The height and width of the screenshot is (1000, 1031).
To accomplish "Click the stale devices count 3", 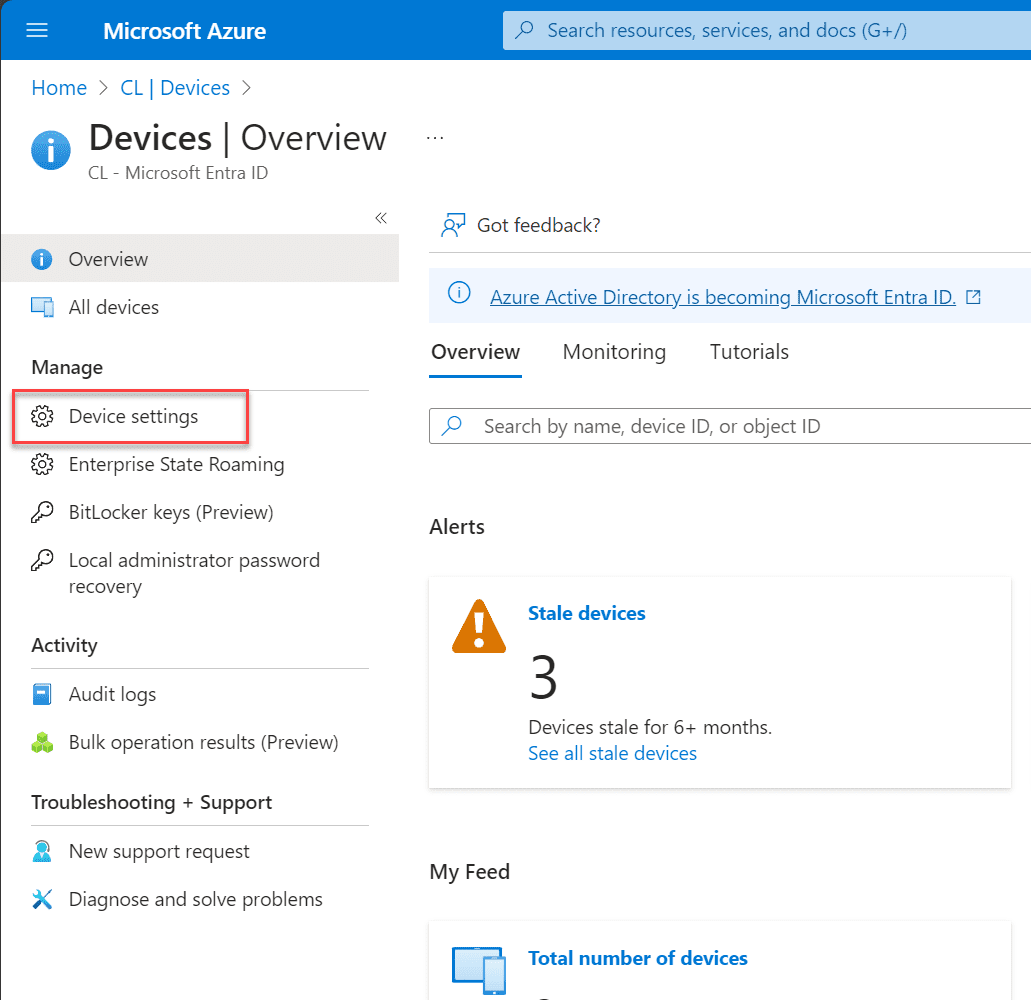I will pos(543,677).
